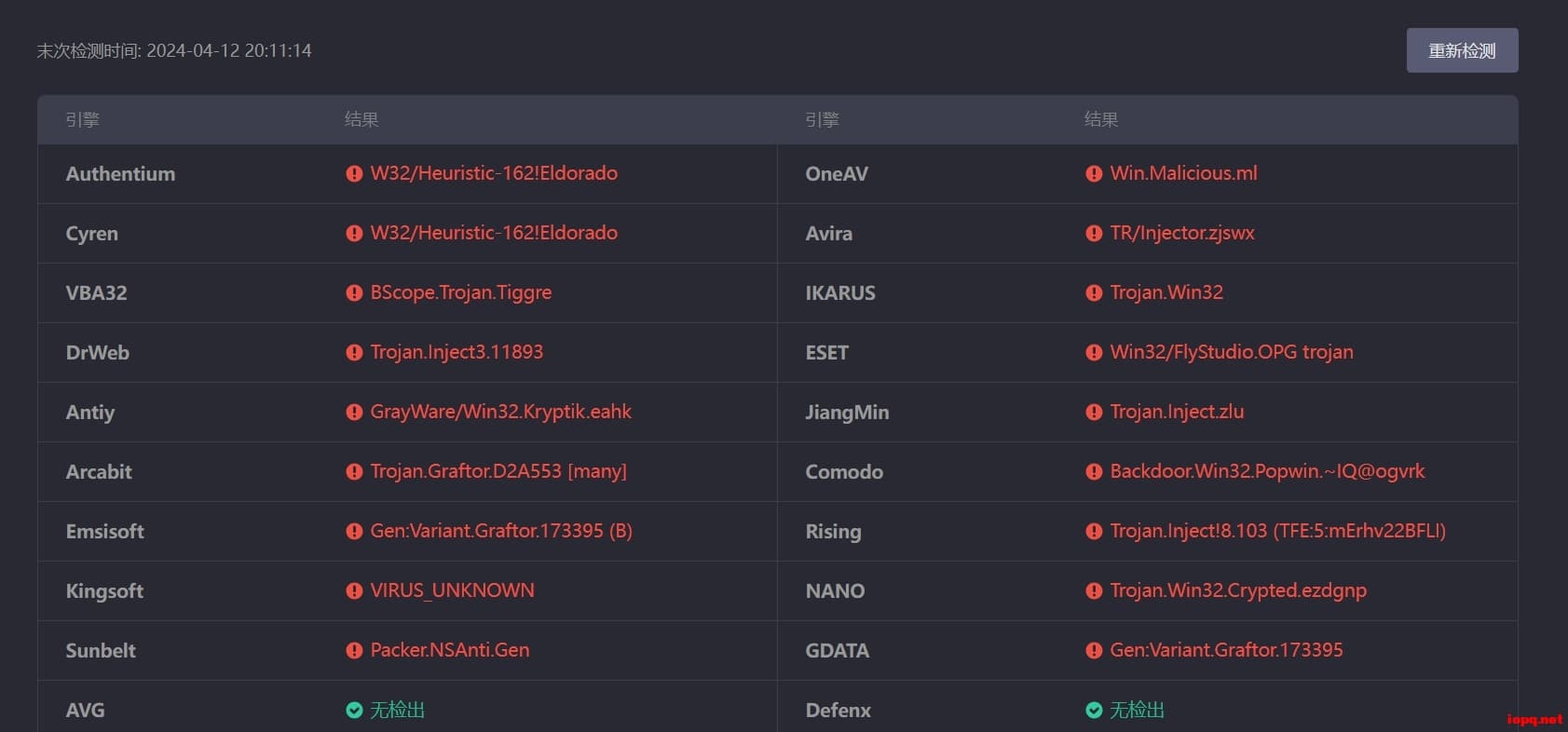Click the warning icon beside Win.Malicious.ml

click(x=1094, y=173)
